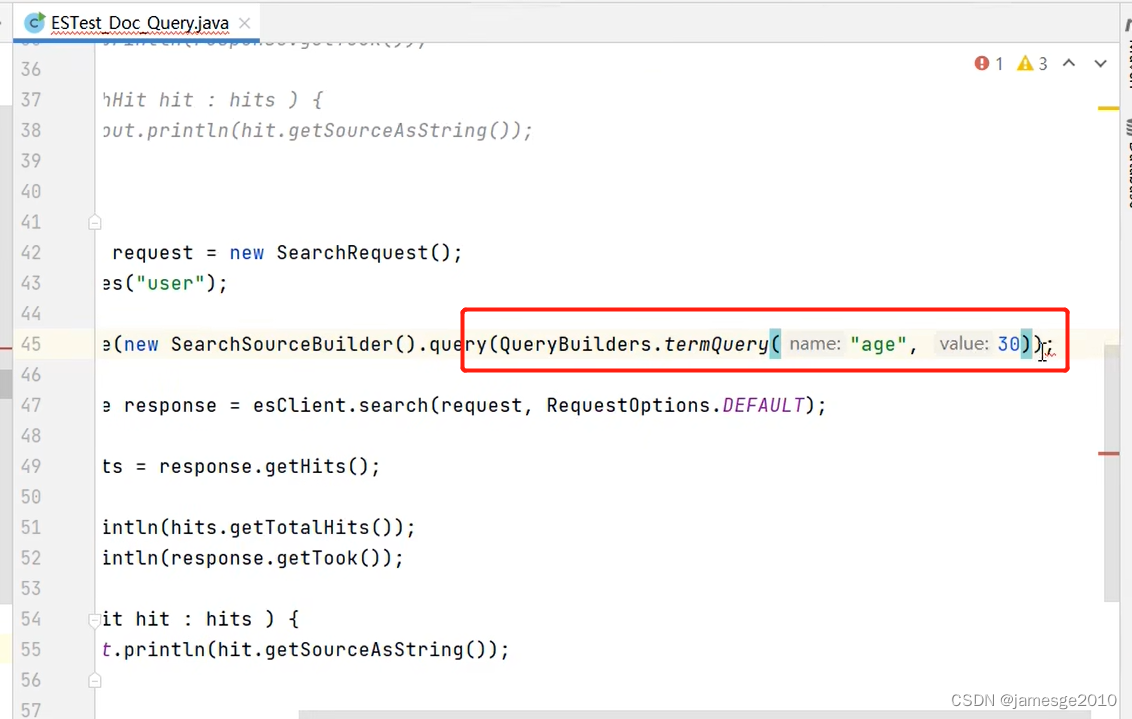
Task: Click line number 51 in the gutter
Action: click(x=31, y=528)
